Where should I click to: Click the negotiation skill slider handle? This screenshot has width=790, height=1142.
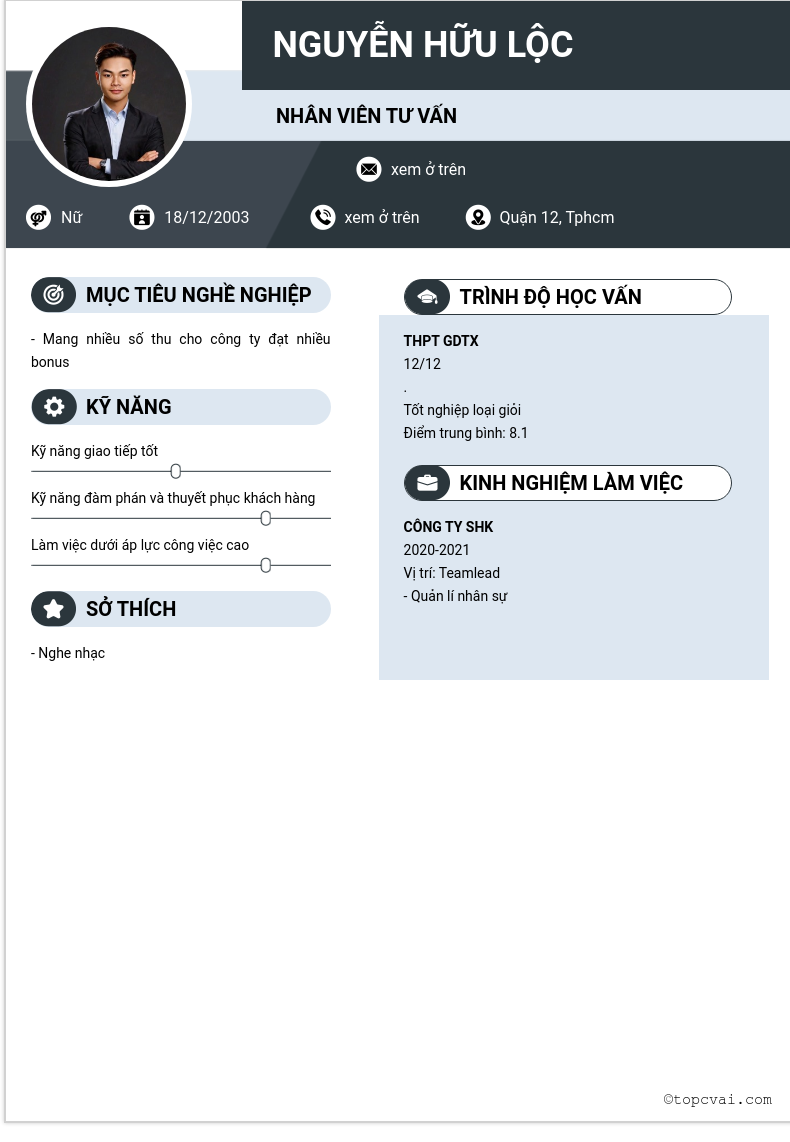coord(266,518)
